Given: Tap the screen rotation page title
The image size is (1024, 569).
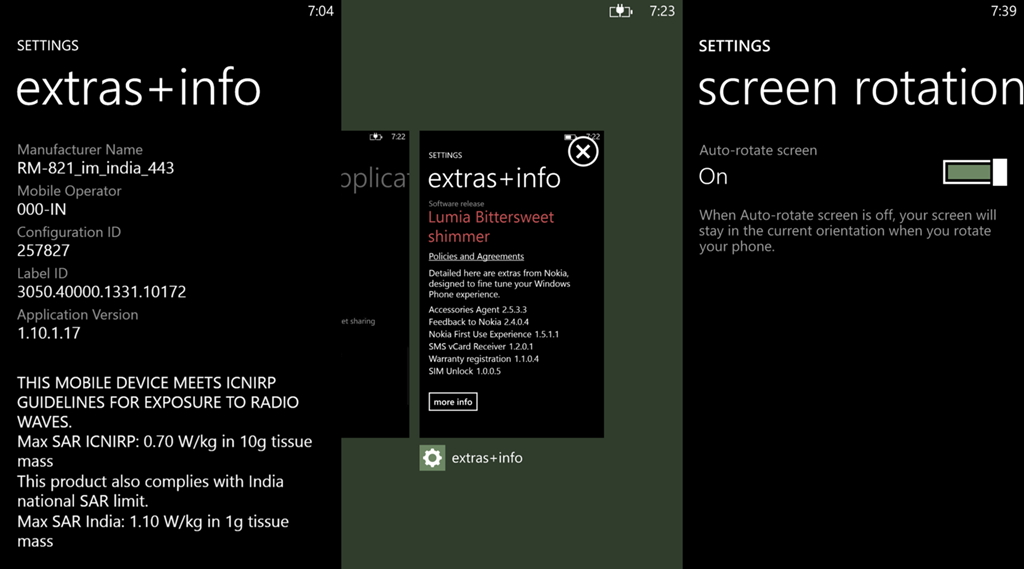Looking at the screenshot, I should pyautogui.click(x=860, y=88).
